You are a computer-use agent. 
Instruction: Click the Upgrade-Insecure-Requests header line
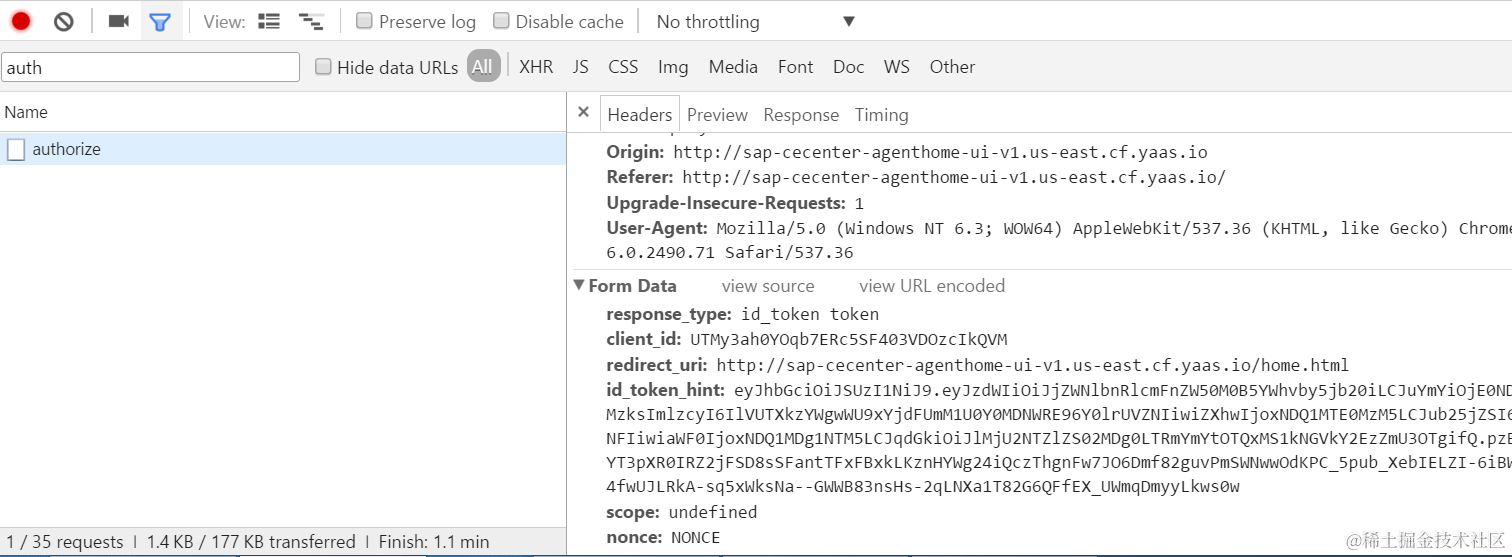click(735, 203)
